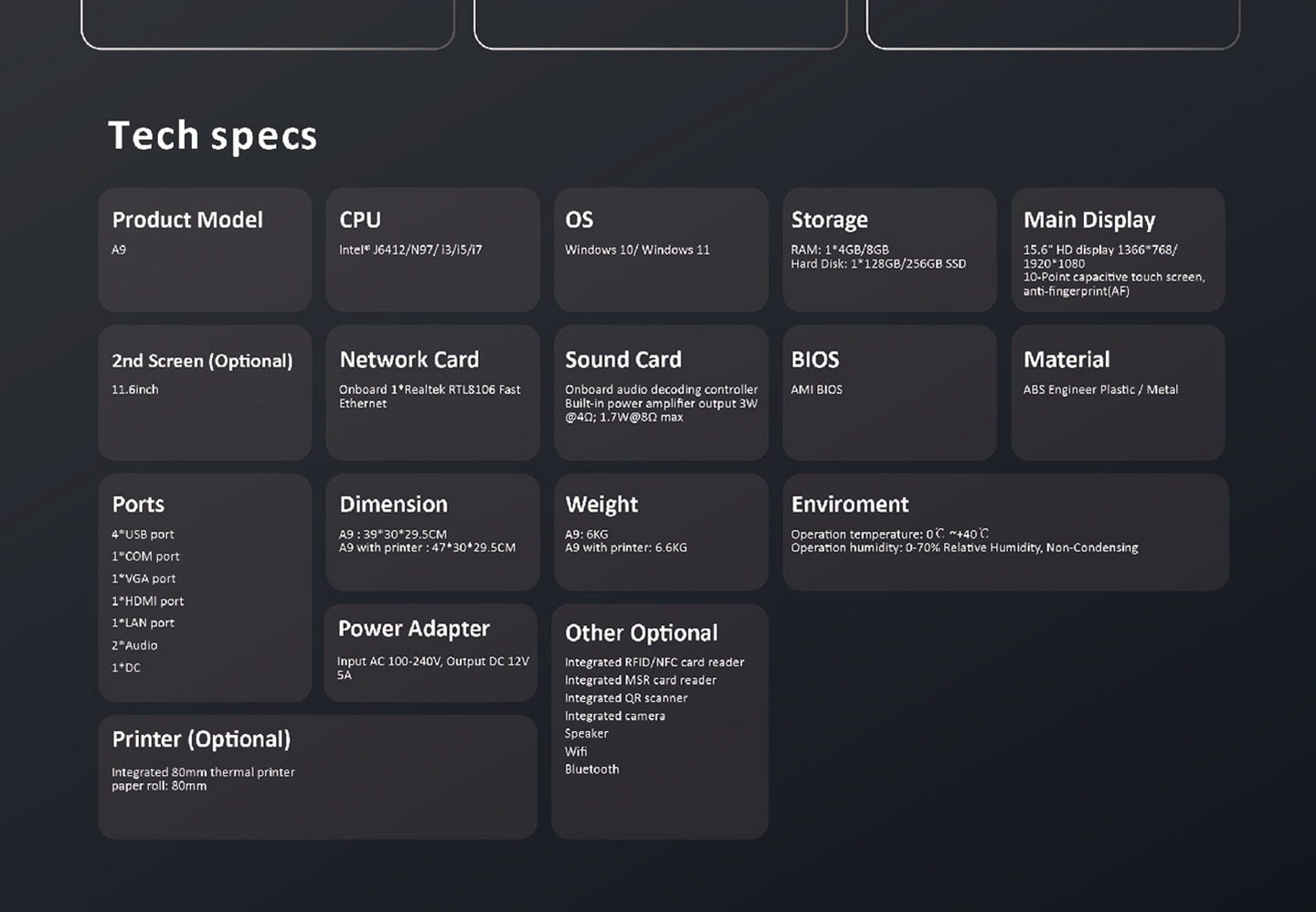Click the 1*HDMI port entry
1316x912 pixels.
click(148, 601)
